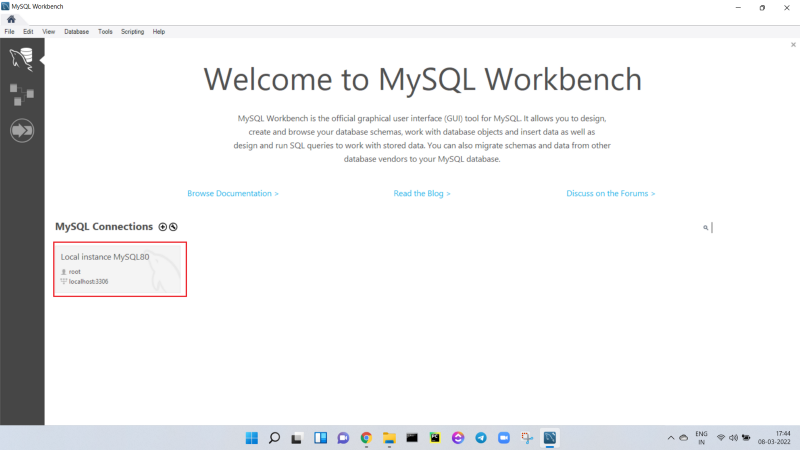Screen dimensions: 800x450
Task: Open Zoom from taskbar
Action: [x=504, y=438]
